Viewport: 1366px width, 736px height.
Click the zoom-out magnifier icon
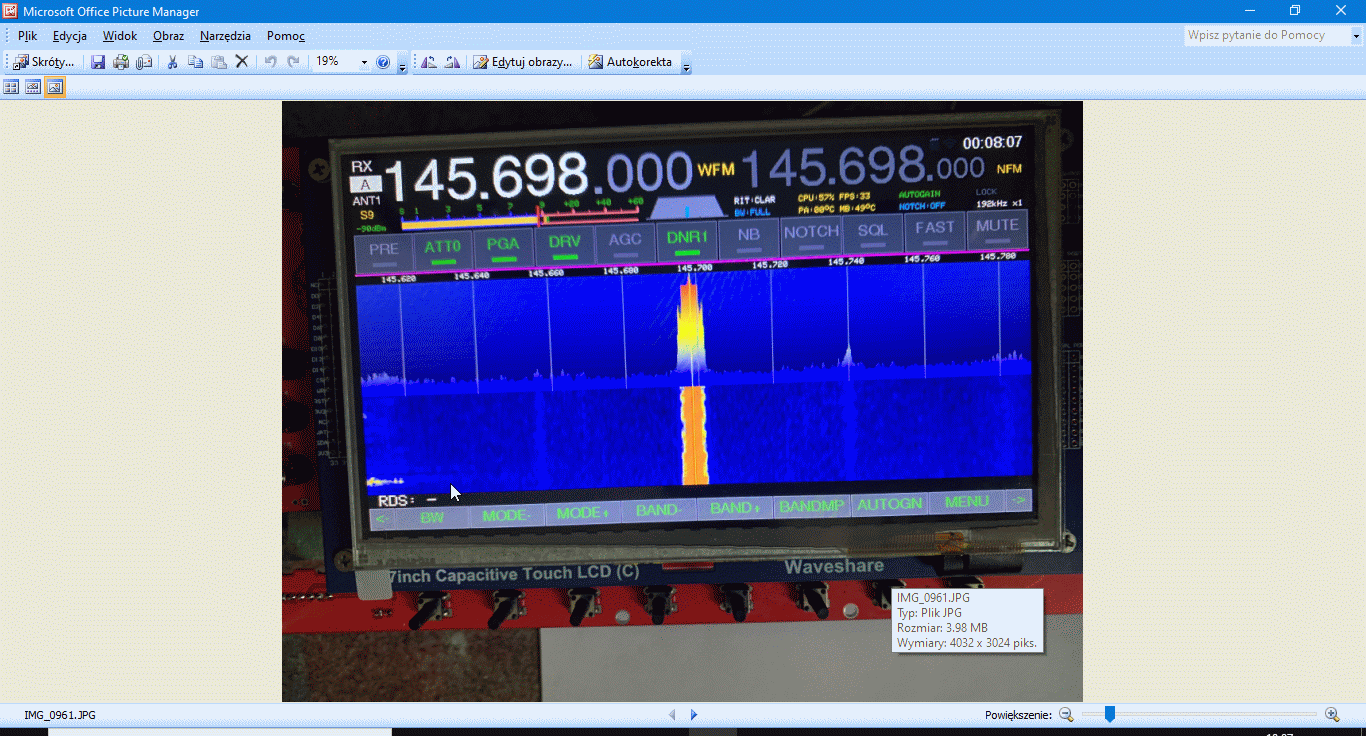pyautogui.click(x=1066, y=714)
